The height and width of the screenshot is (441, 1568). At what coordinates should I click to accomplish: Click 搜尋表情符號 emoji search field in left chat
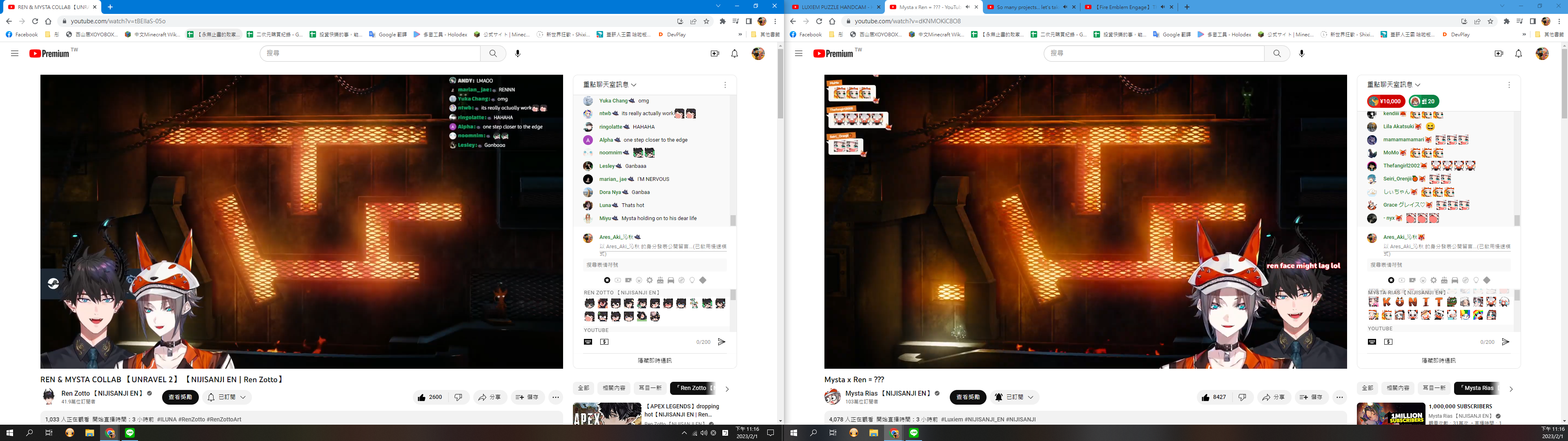click(x=655, y=265)
